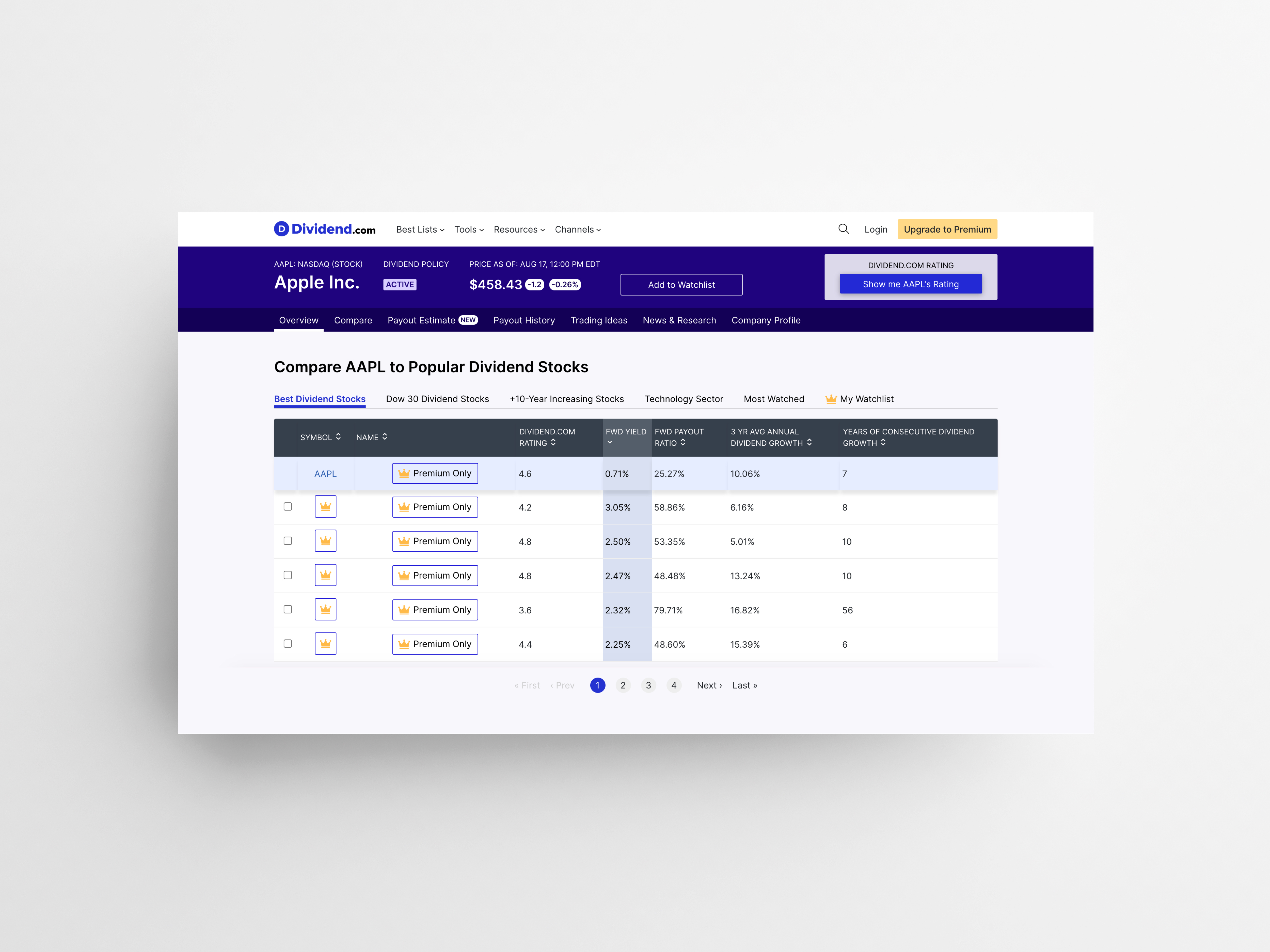Go to pagination page 2
Image resolution: width=1270 pixels, height=952 pixels.
coord(623,685)
